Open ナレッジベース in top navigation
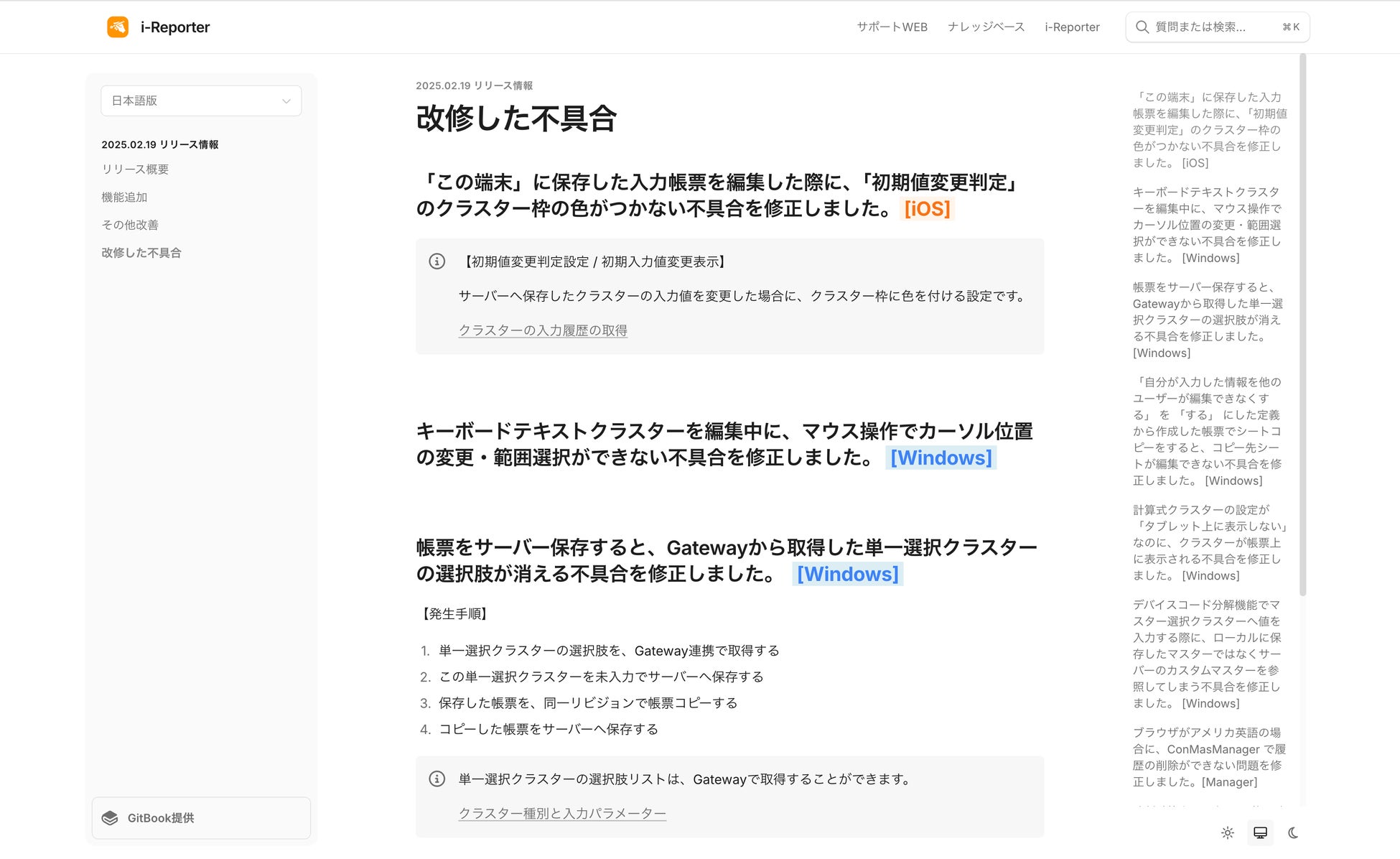Screen dimensions: 1400x859 [986, 27]
